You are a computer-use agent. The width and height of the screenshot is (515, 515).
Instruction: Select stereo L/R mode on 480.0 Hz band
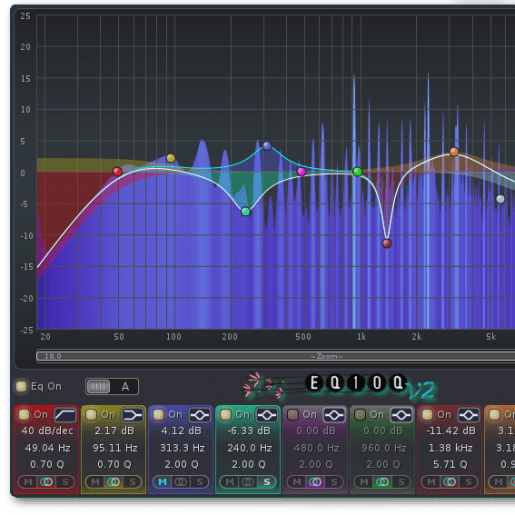[315, 482]
